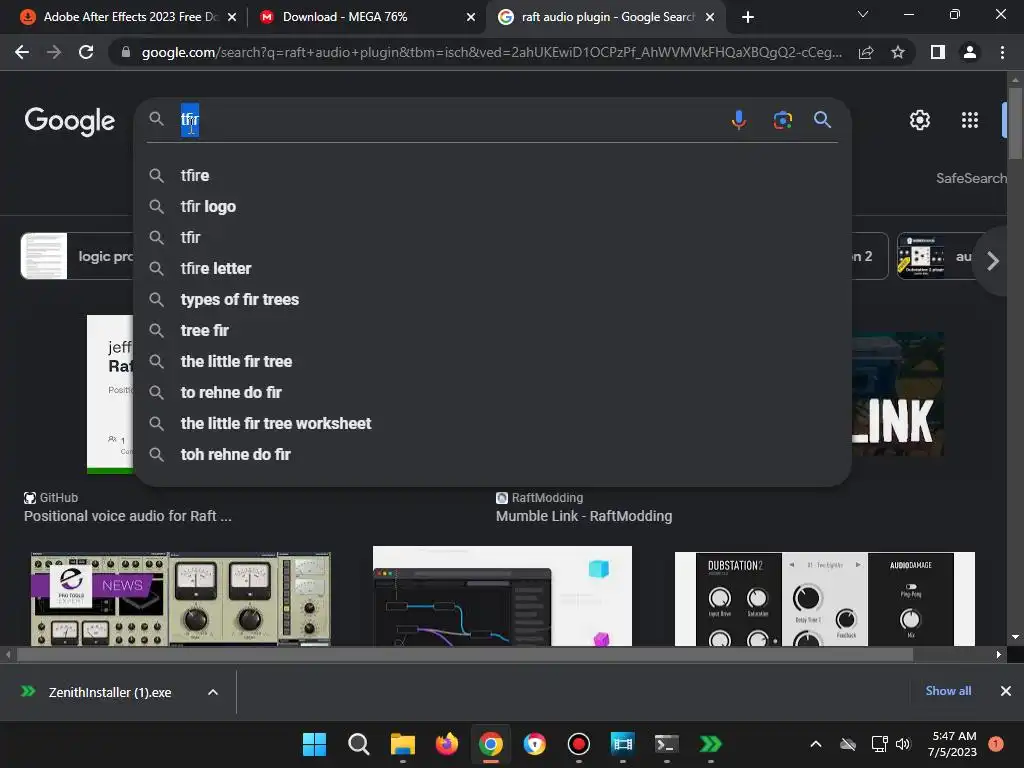Expand ZenithInstaller download options arrow

click(x=212, y=692)
